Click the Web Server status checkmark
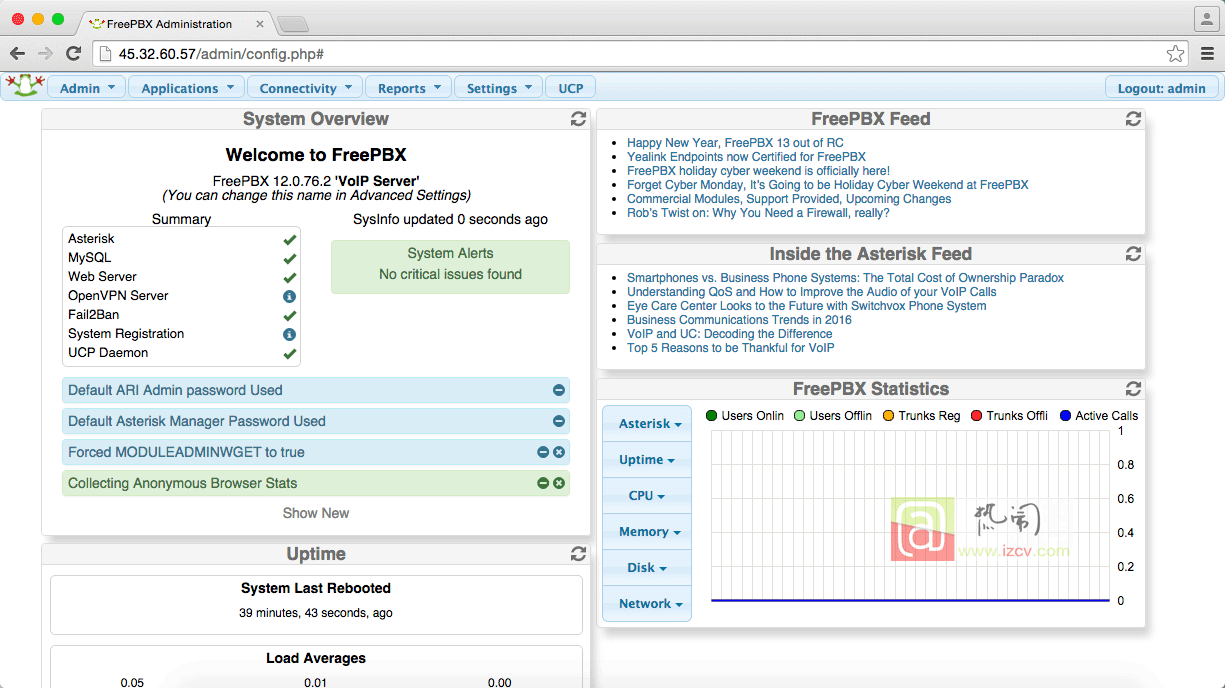Screen dimensions: 1225x688 (289, 277)
